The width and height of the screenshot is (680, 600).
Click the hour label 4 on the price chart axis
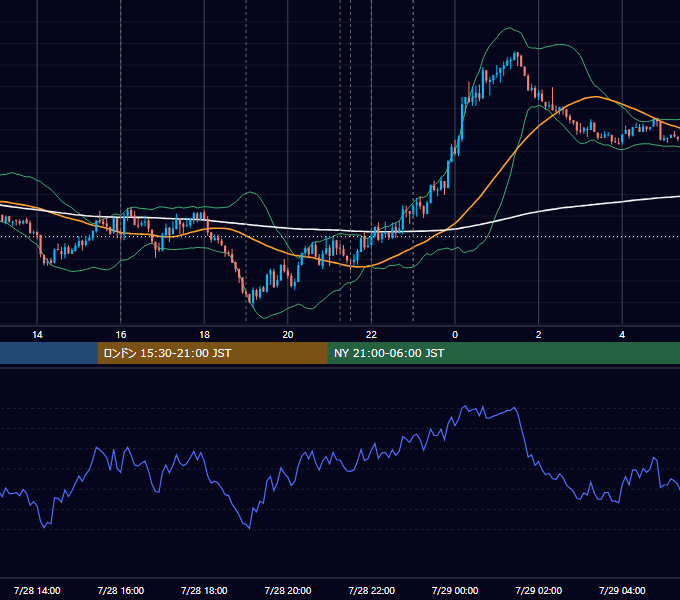[622, 335]
